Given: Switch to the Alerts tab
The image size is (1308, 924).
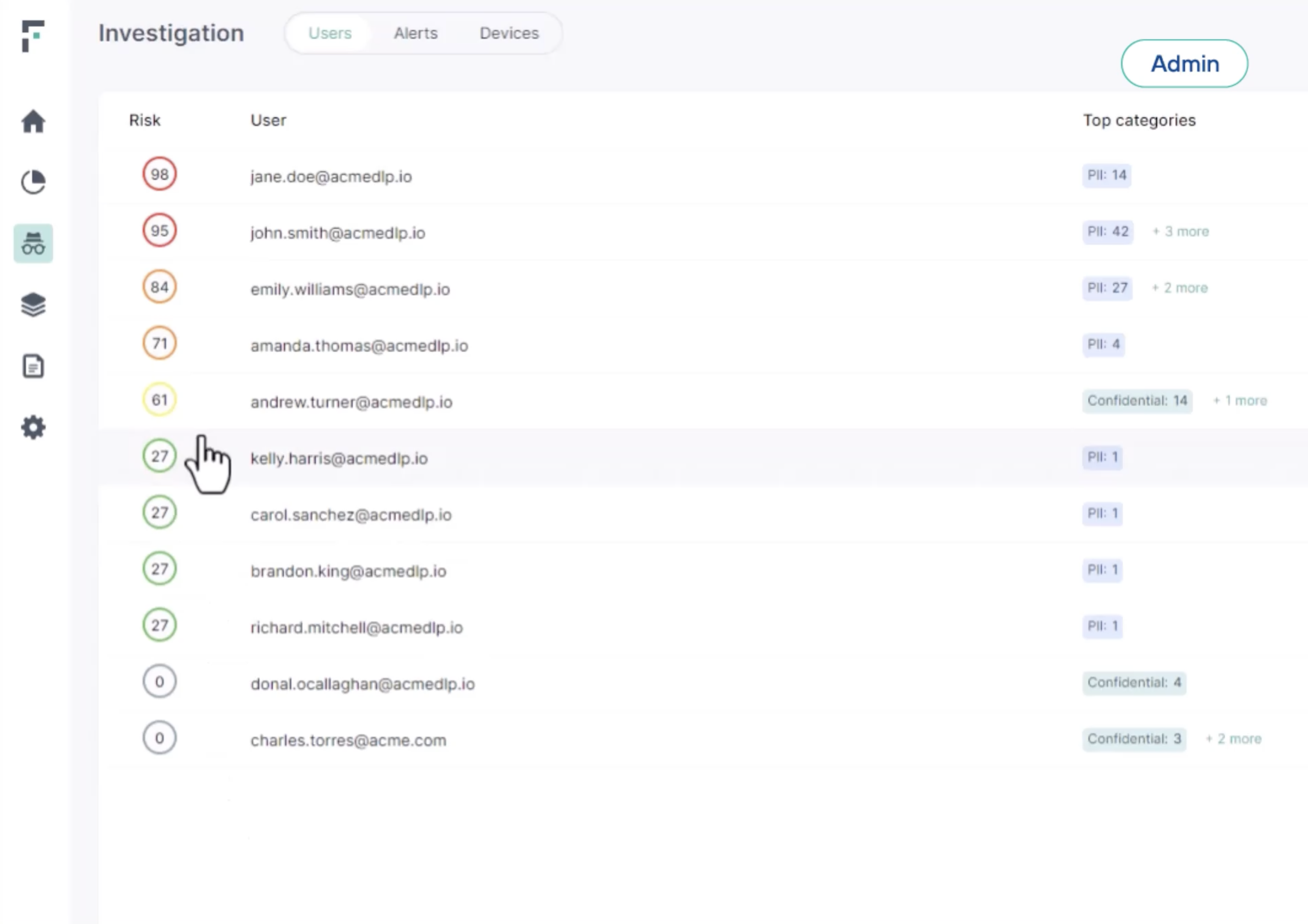Looking at the screenshot, I should (415, 33).
